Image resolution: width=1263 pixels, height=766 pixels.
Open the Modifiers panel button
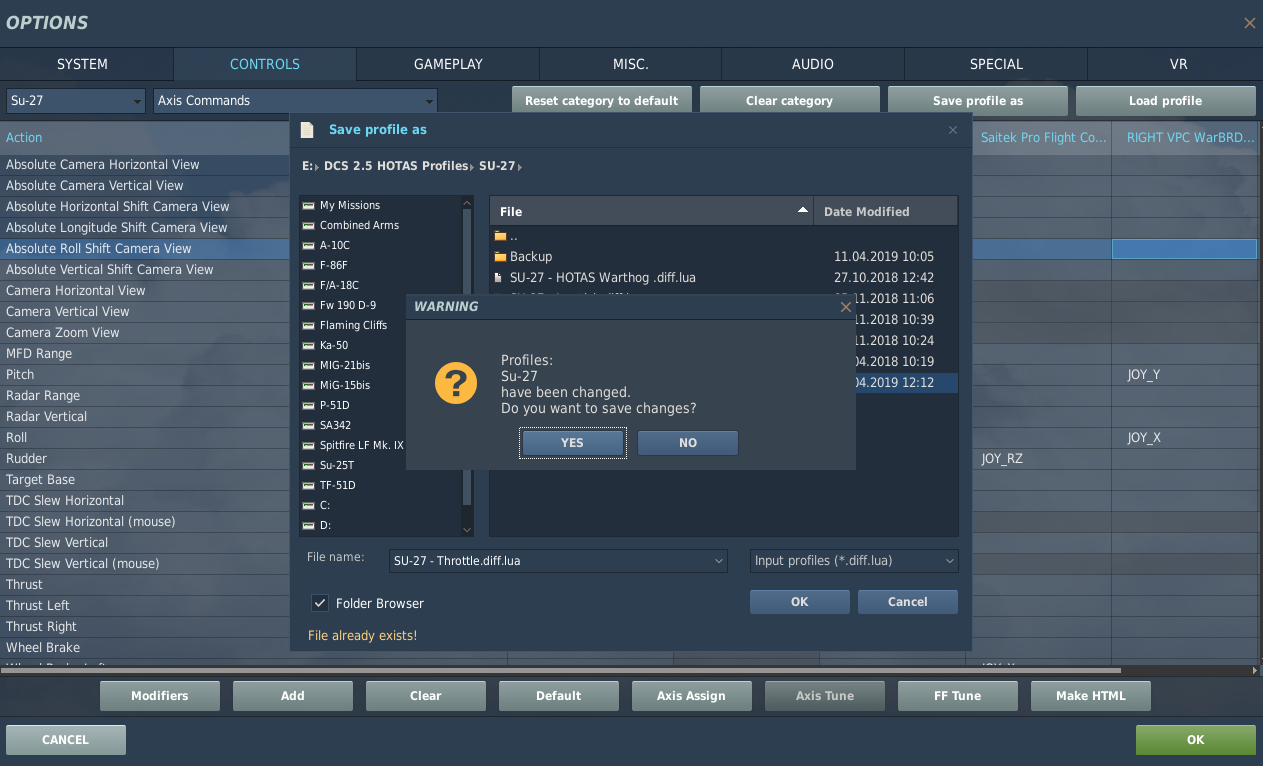click(x=160, y=696)
